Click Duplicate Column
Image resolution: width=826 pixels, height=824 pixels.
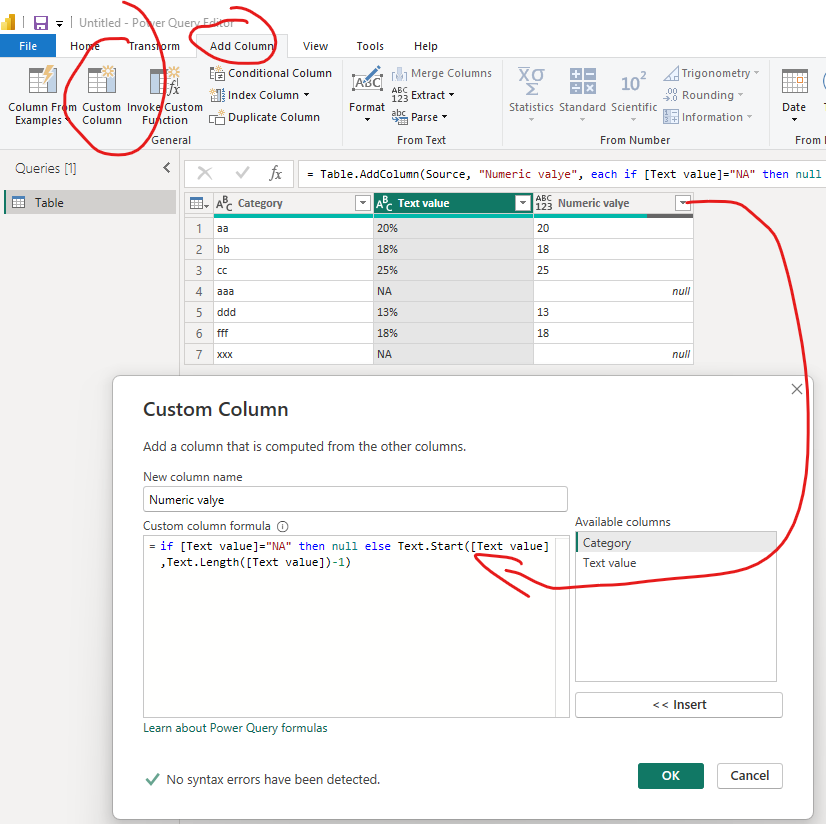click(x=264, y=117)
